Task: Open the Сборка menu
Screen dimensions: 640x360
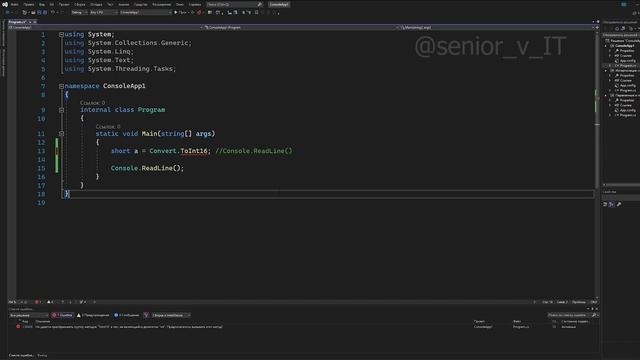Action: [80, 4]
